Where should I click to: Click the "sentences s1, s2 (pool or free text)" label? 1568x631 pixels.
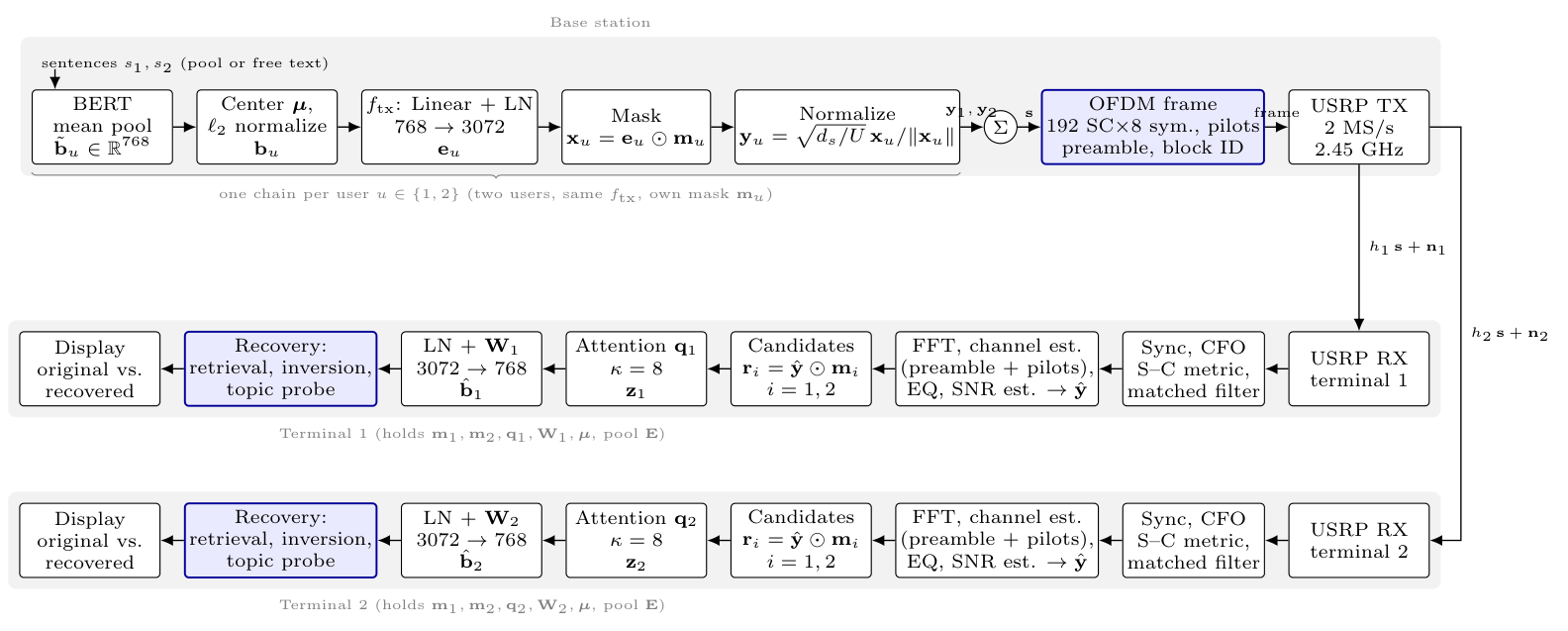[x=185, y=64]
